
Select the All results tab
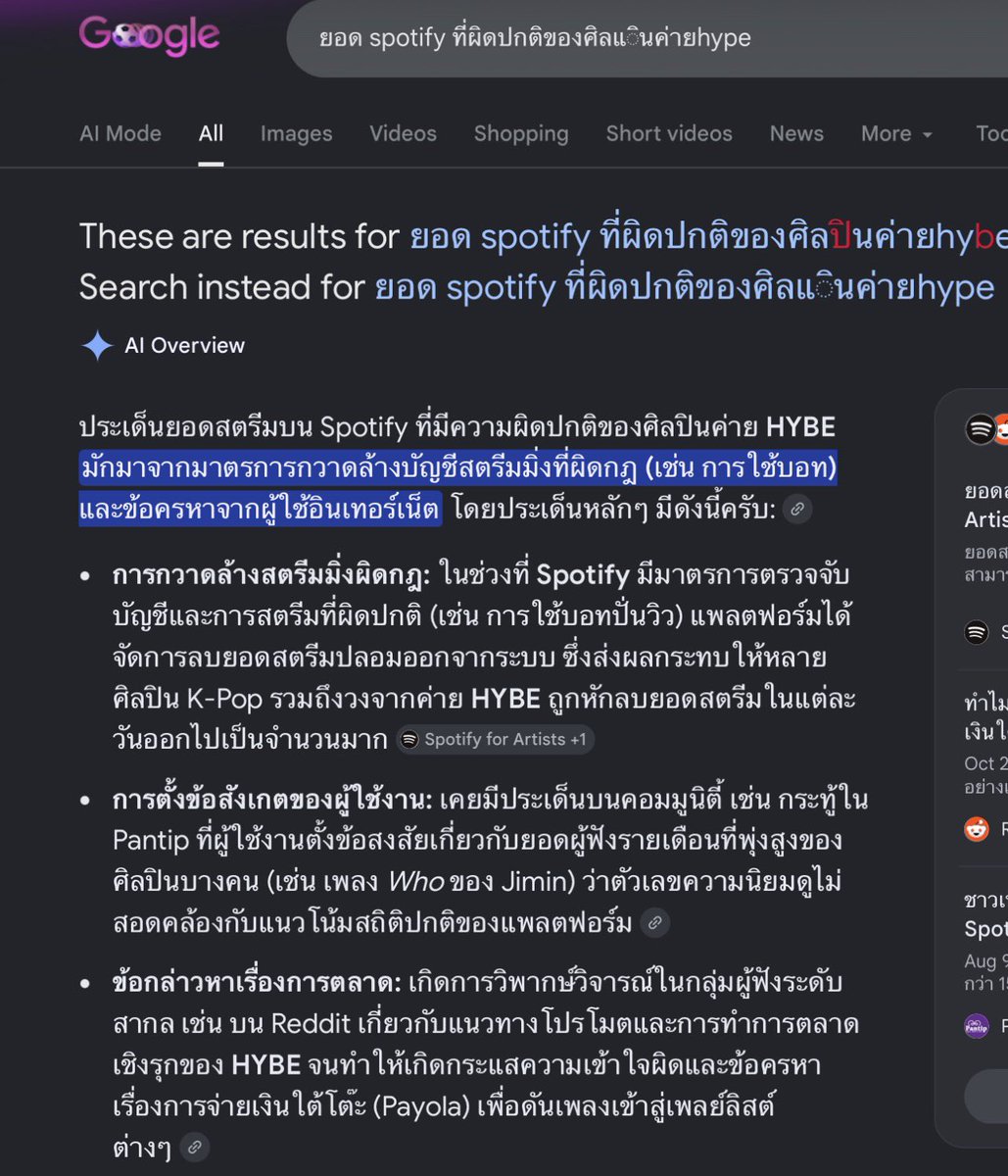coord(211,133)
